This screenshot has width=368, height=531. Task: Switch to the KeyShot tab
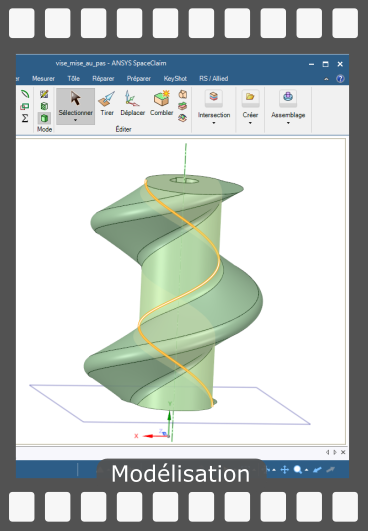(175, 79)
